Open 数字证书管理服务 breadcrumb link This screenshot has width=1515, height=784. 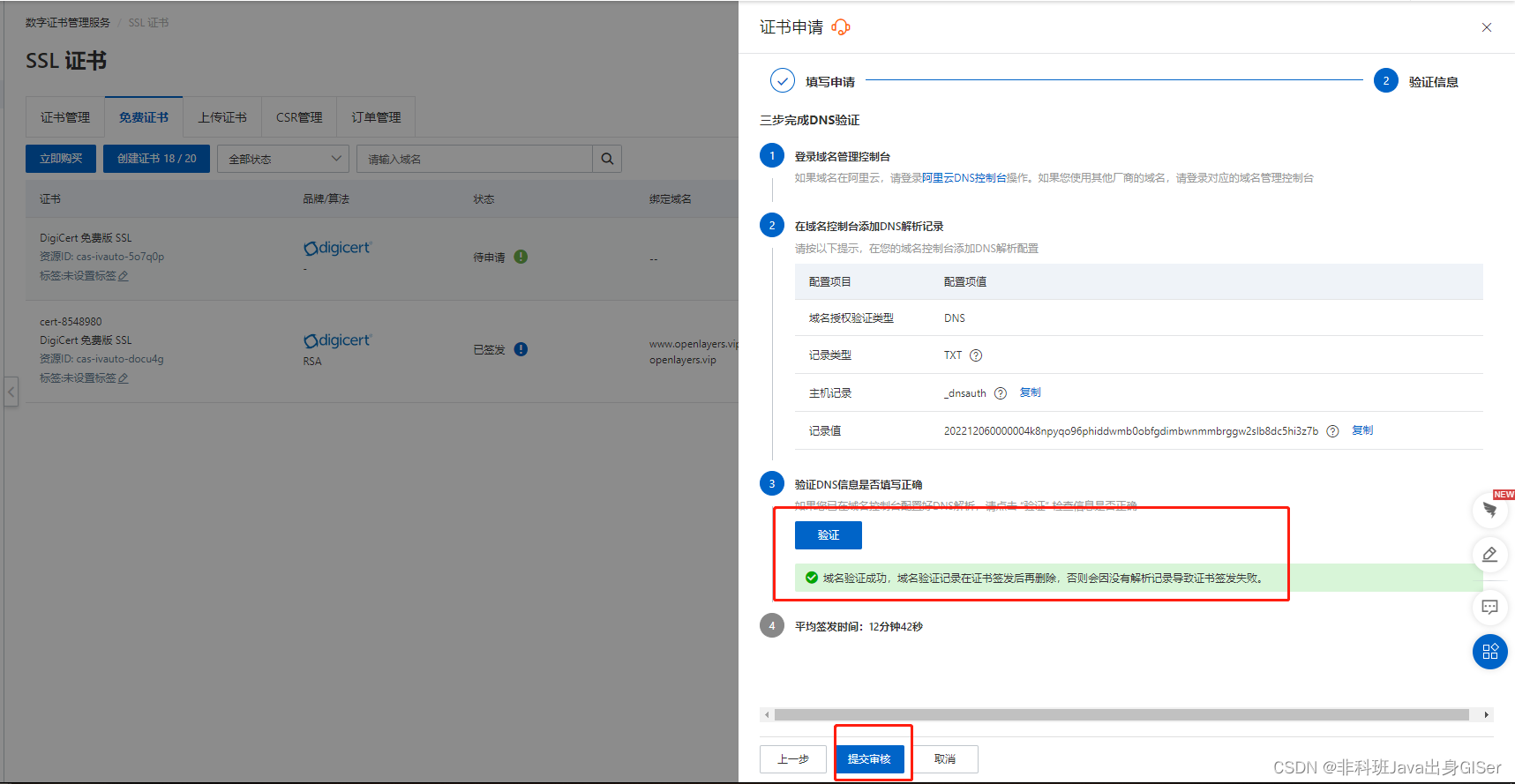68,23
